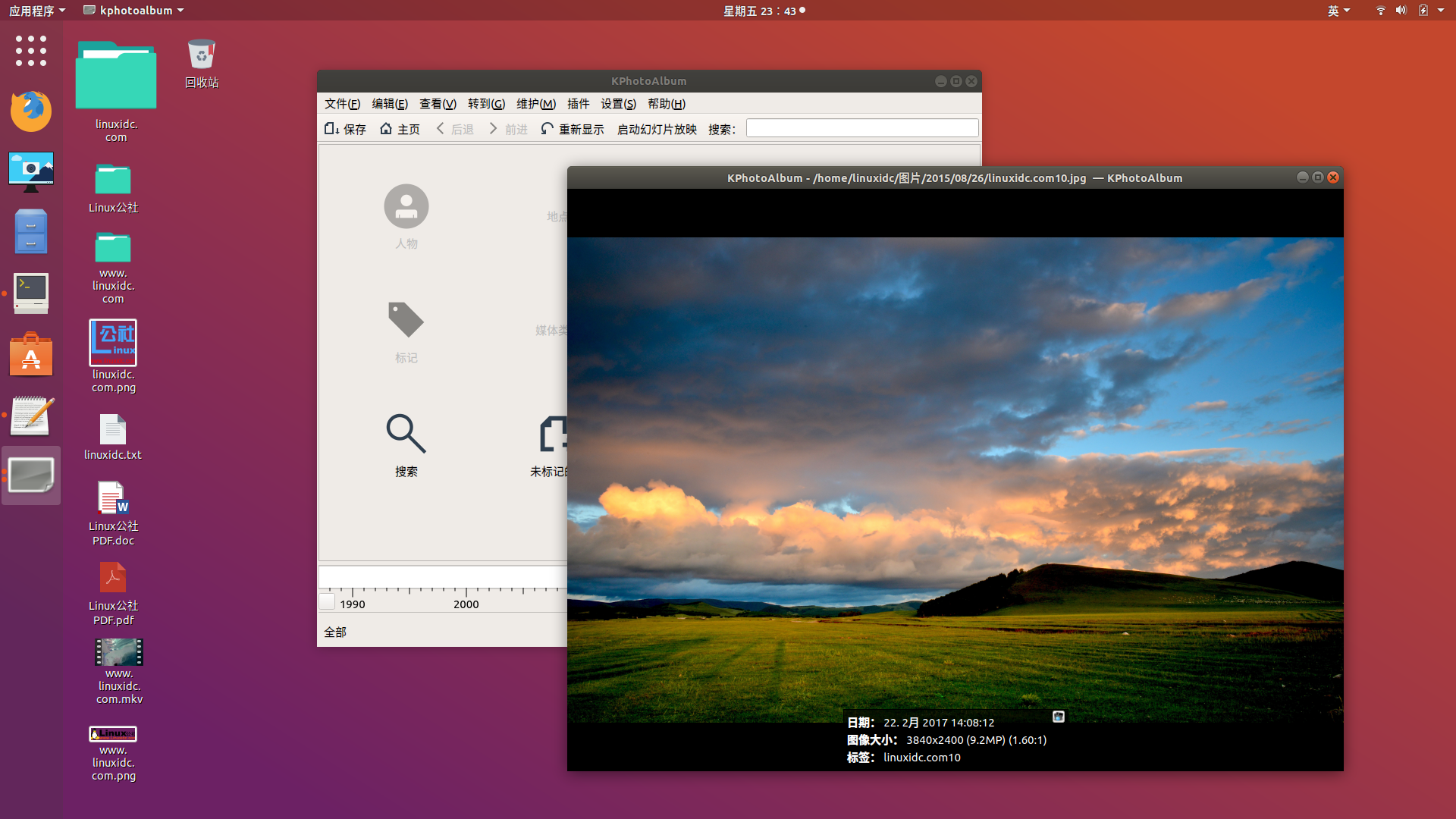This screenshot has height=819, width=1456.
Task: Click 启动幻灯片放映 slideshow button
Action: point(657,129)
